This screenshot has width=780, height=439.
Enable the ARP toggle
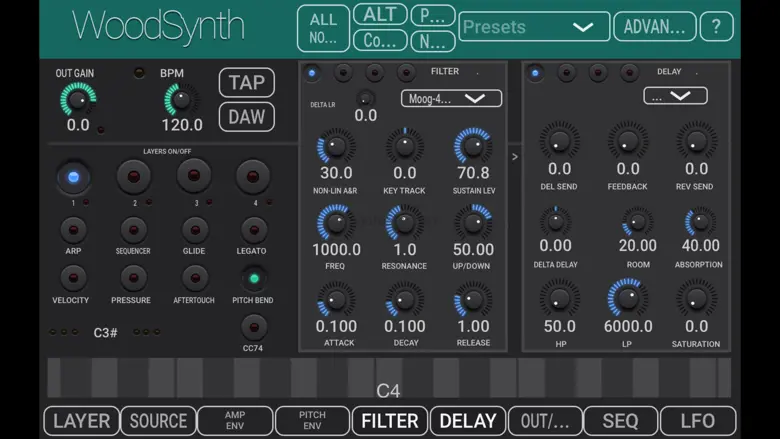(73, 230)
